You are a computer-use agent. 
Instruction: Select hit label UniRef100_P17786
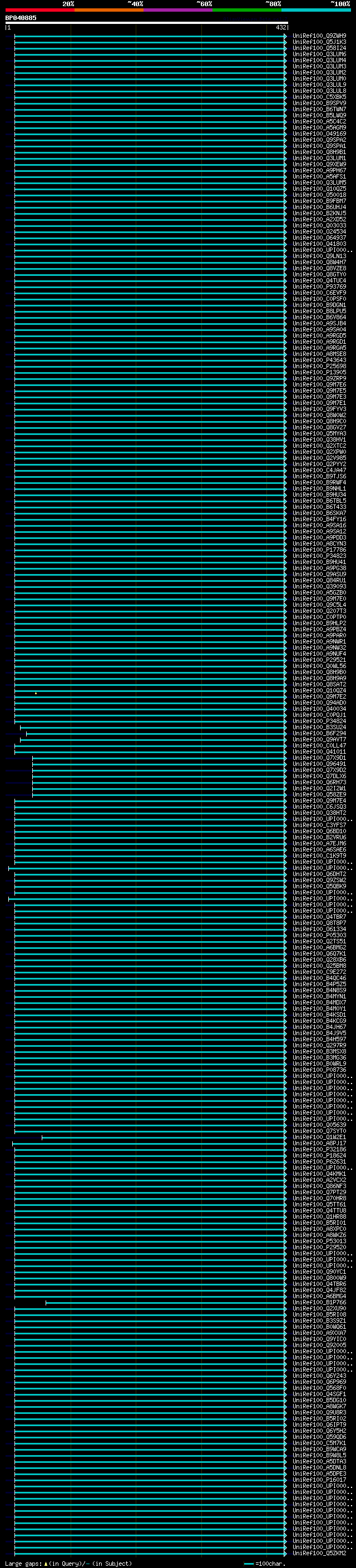coord(319,550)
